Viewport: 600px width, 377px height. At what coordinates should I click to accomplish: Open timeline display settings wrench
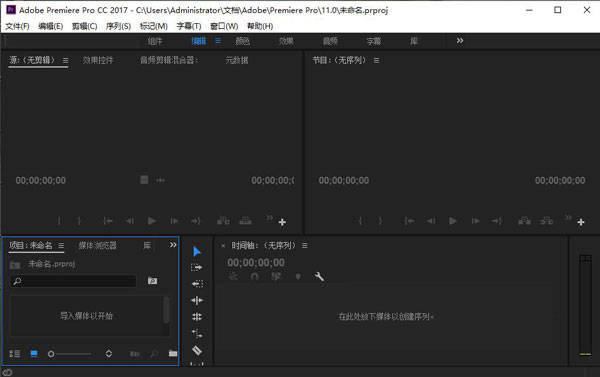click(x=319, y=276)
